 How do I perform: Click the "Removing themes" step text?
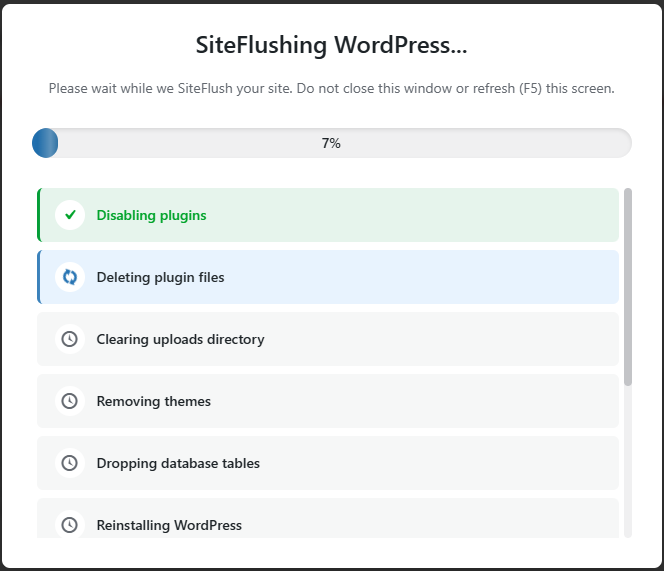pyautogui.click(x=153, y=401)
